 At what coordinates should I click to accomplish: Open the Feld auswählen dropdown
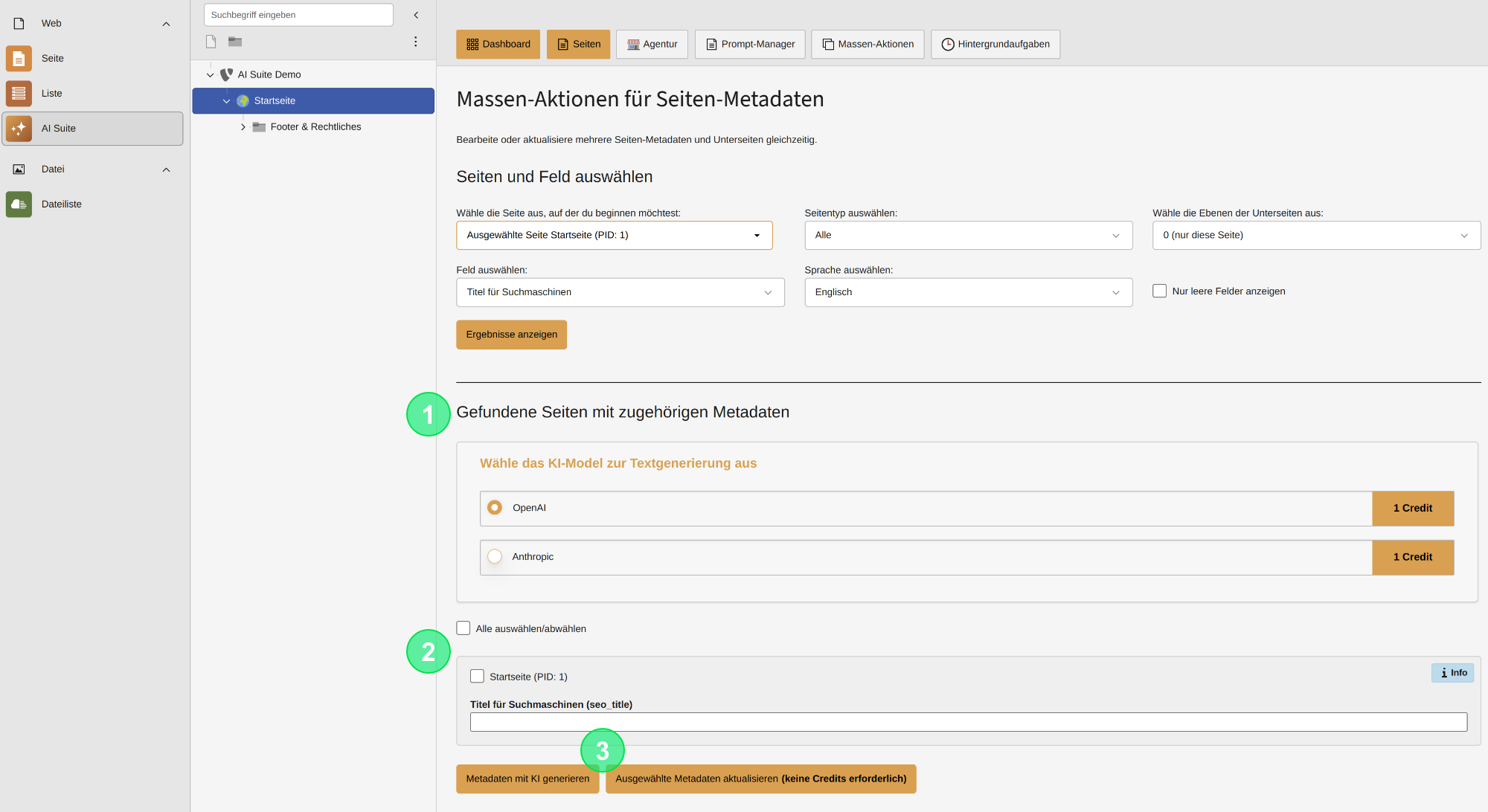click(x=620, y=292)
